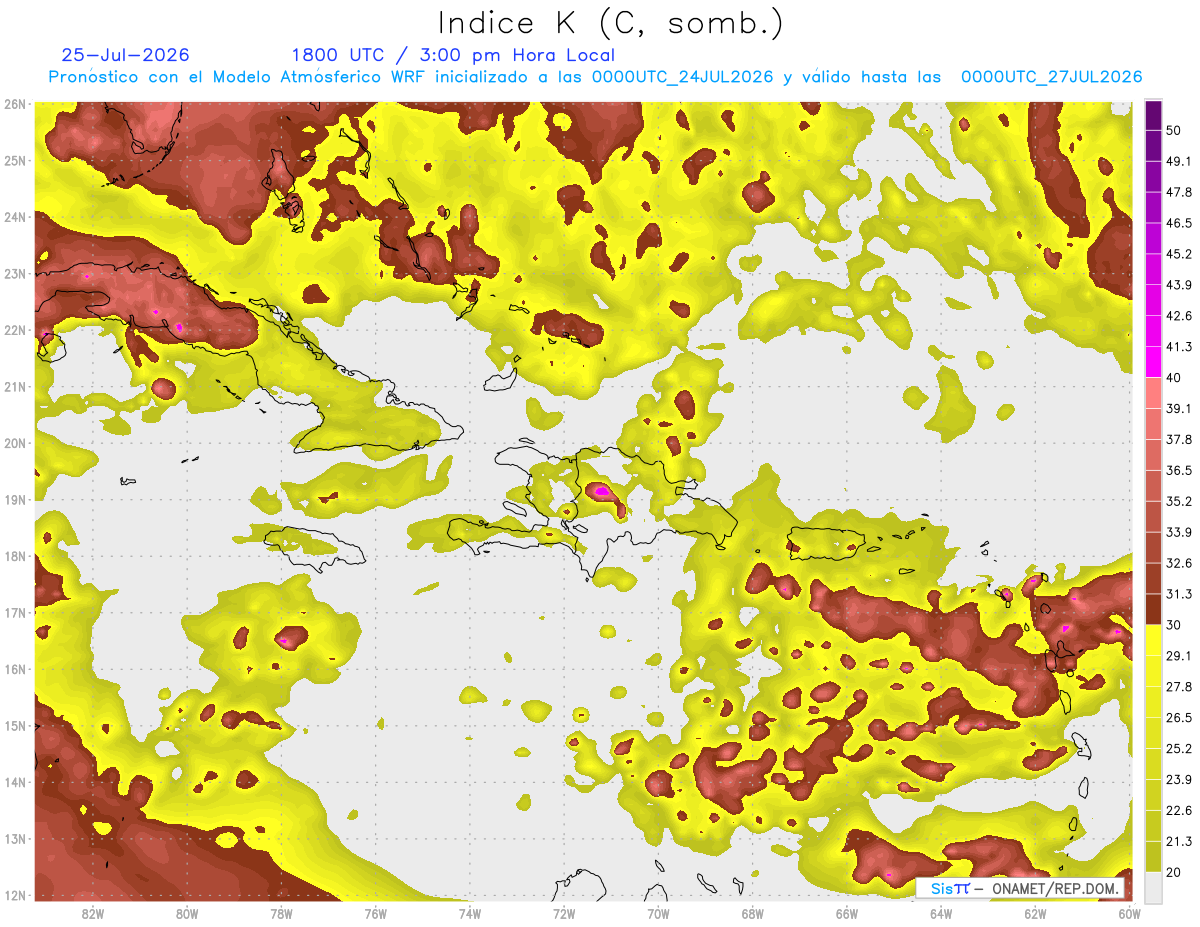Click the "18N" latitude label
The height and width of the screenshot is (927, 1200).
(x=16, y=556)
